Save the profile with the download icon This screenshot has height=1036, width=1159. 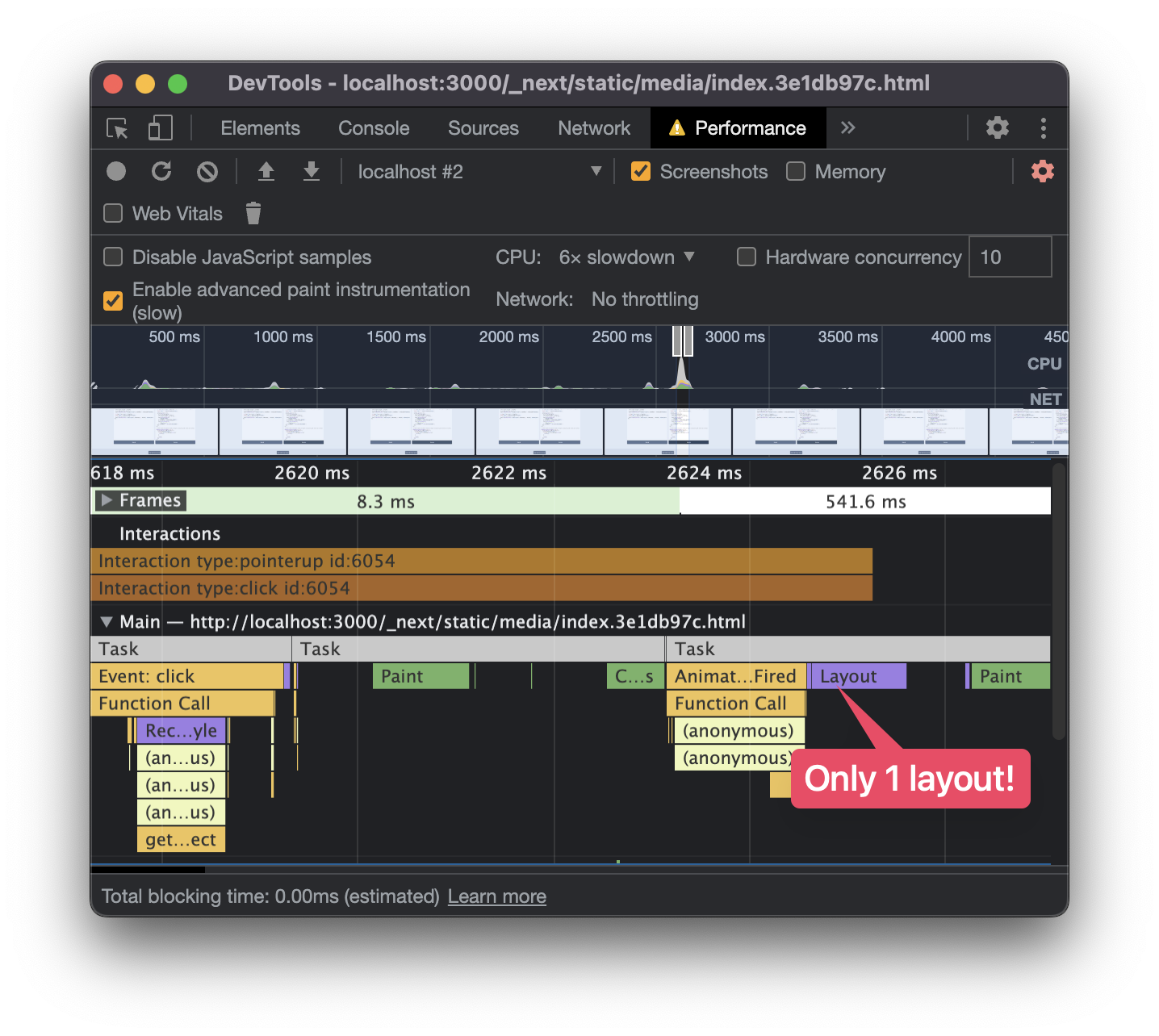click(x=312, y=171)
